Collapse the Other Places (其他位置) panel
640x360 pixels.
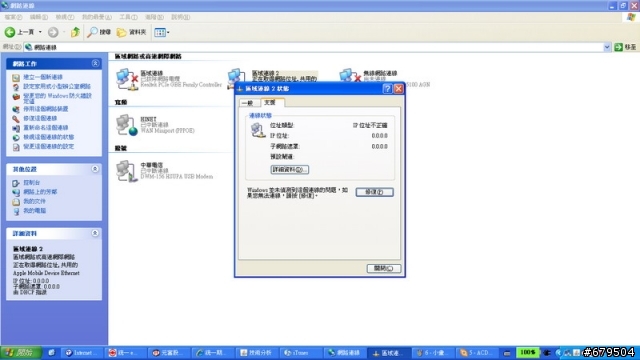(x=95, y=169)
